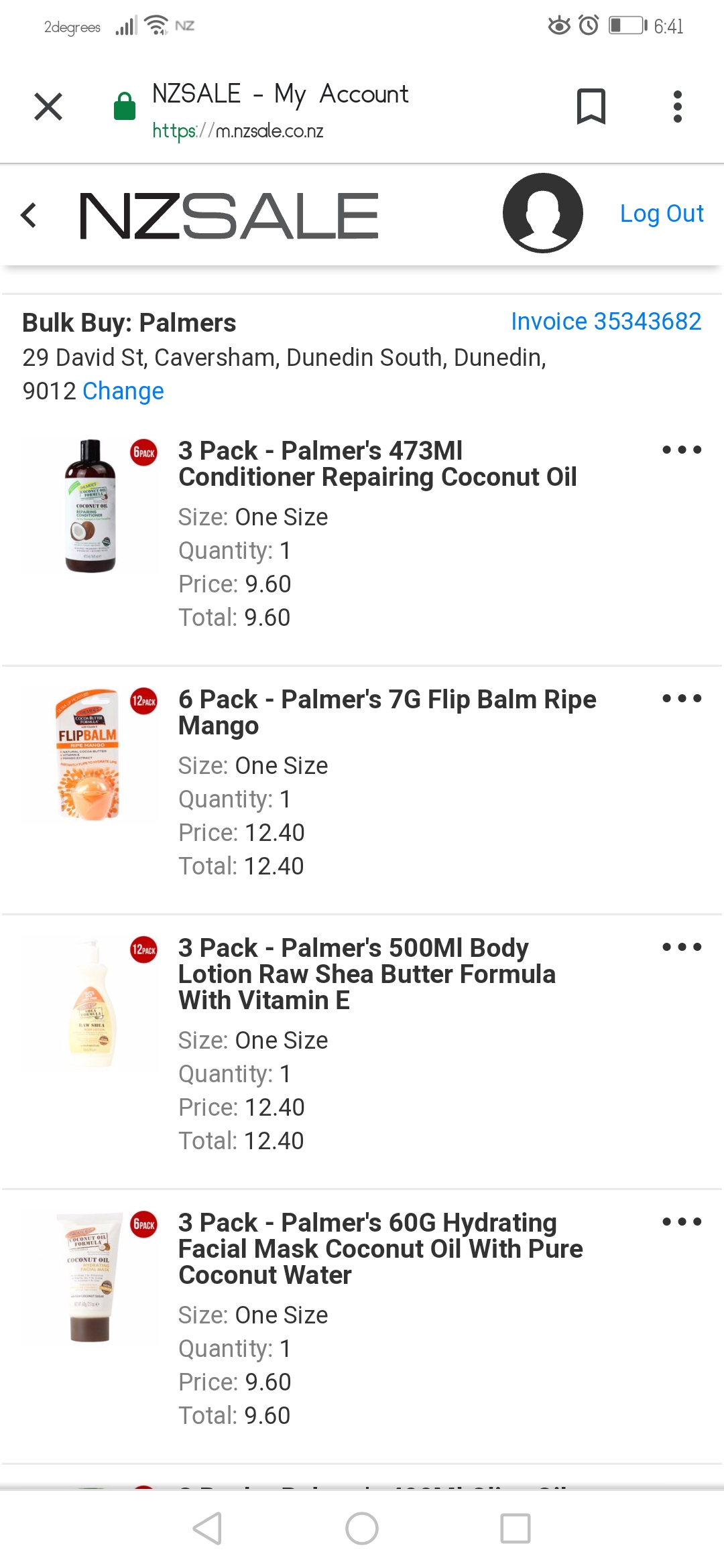Tap the NZSALE logo
The image size is (724, 1568).
click(x=229, y=215)
